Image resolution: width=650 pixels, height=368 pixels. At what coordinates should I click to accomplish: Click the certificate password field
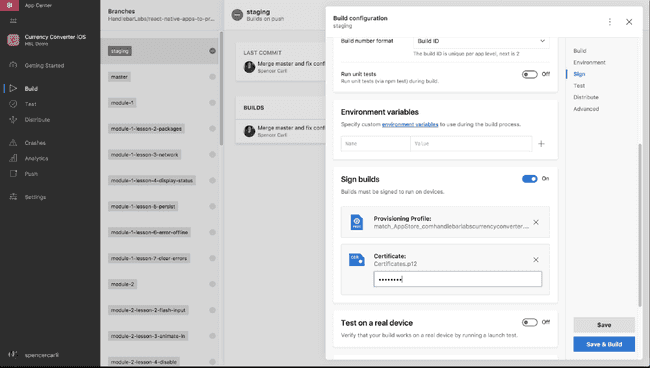[457, 279]
